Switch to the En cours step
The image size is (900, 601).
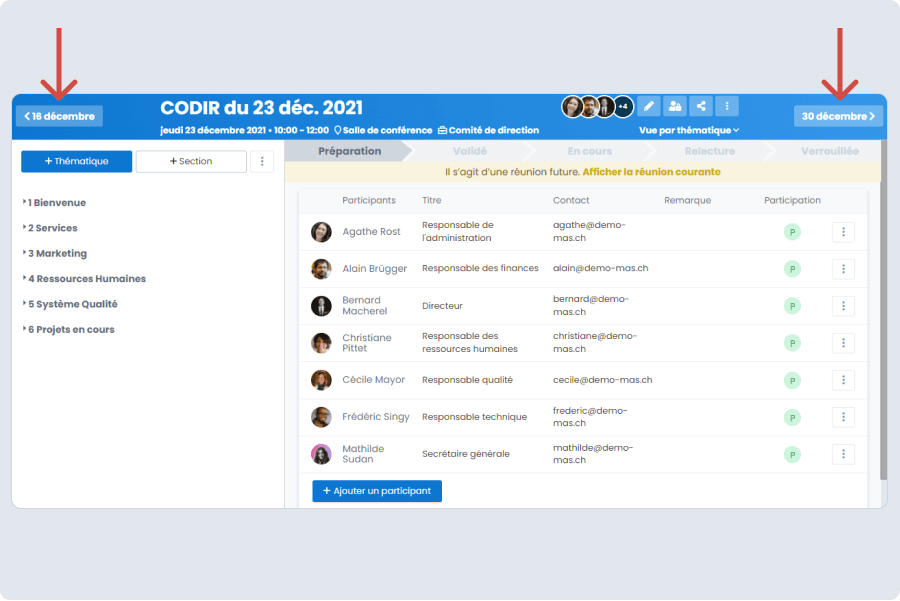[589, 151]
